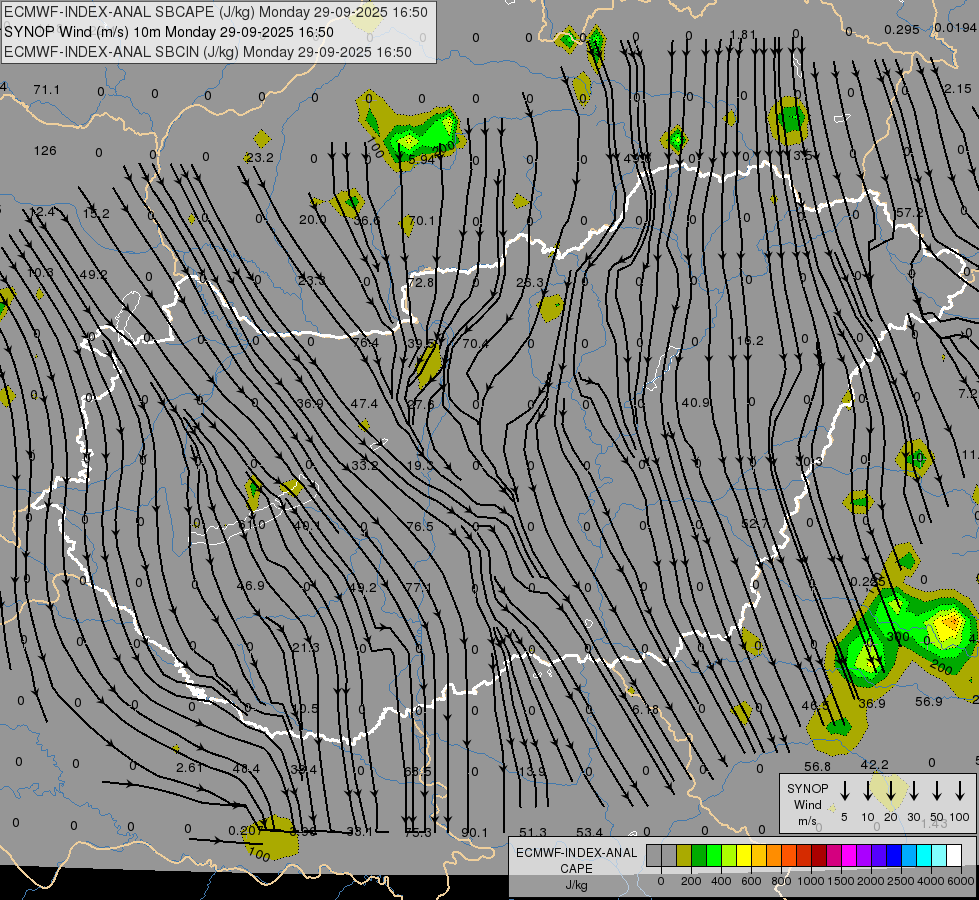Click the map value 70.4

click(x=475, y=343)
